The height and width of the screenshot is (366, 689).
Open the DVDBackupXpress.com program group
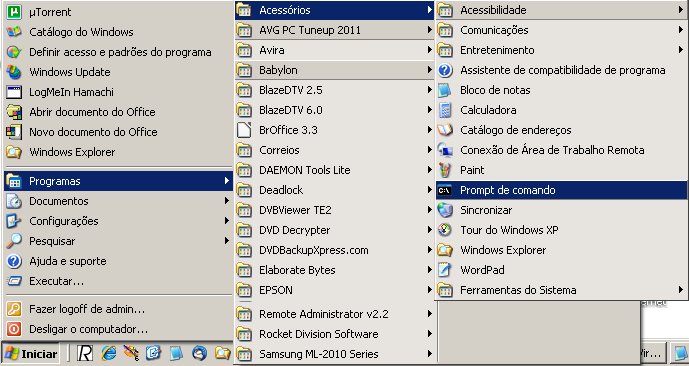335,250
